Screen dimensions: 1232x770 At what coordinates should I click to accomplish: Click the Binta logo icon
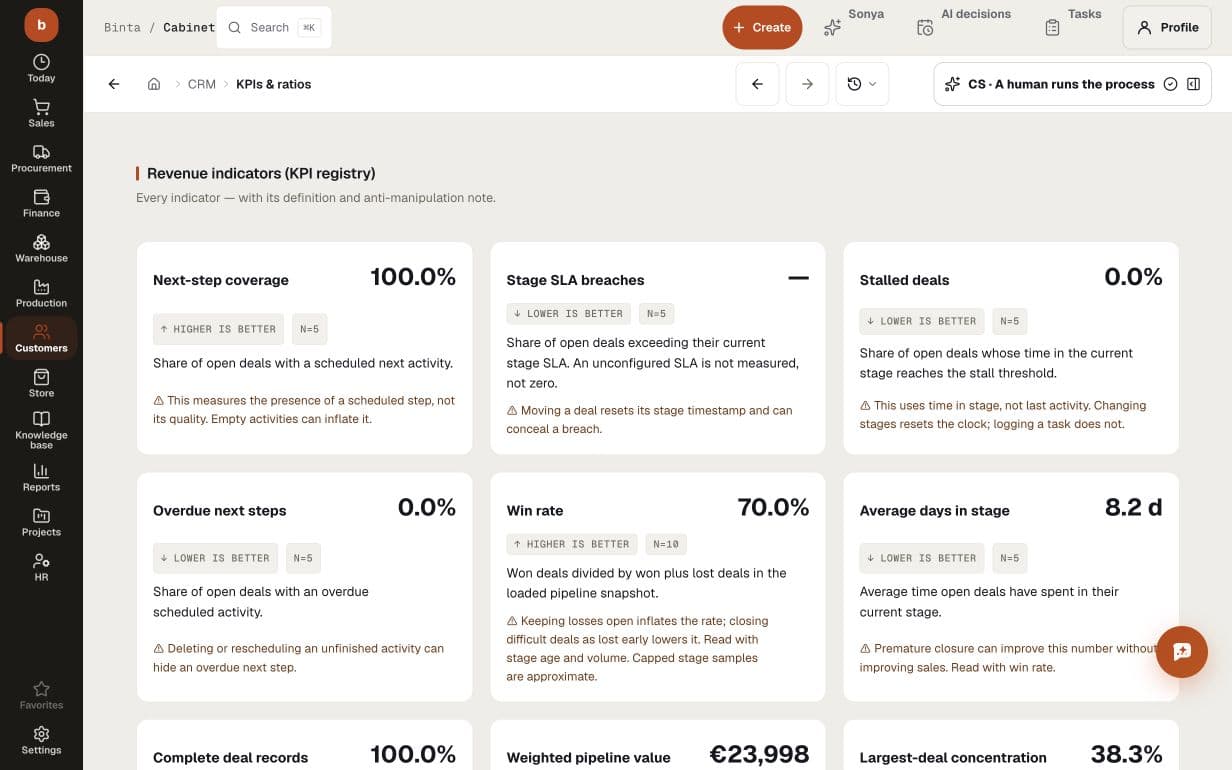(41, 24)
